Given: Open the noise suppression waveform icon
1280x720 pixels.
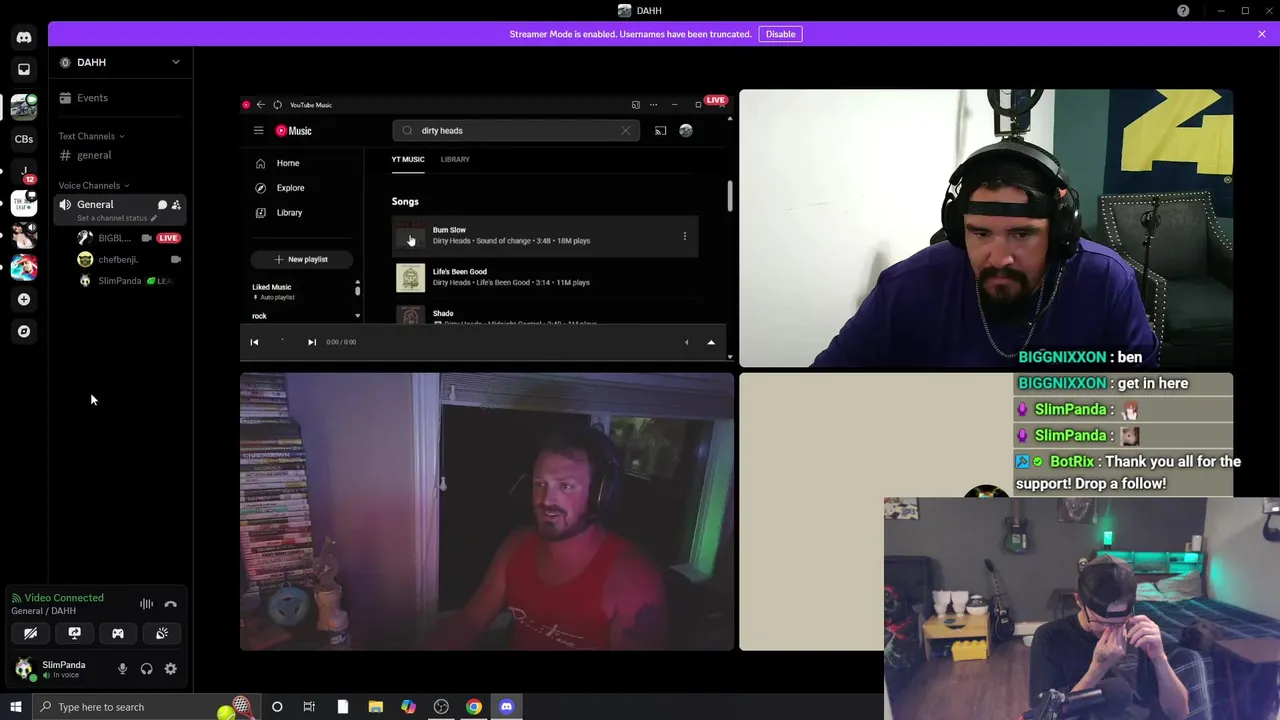Looking at the screenshot, I should 147,604.
